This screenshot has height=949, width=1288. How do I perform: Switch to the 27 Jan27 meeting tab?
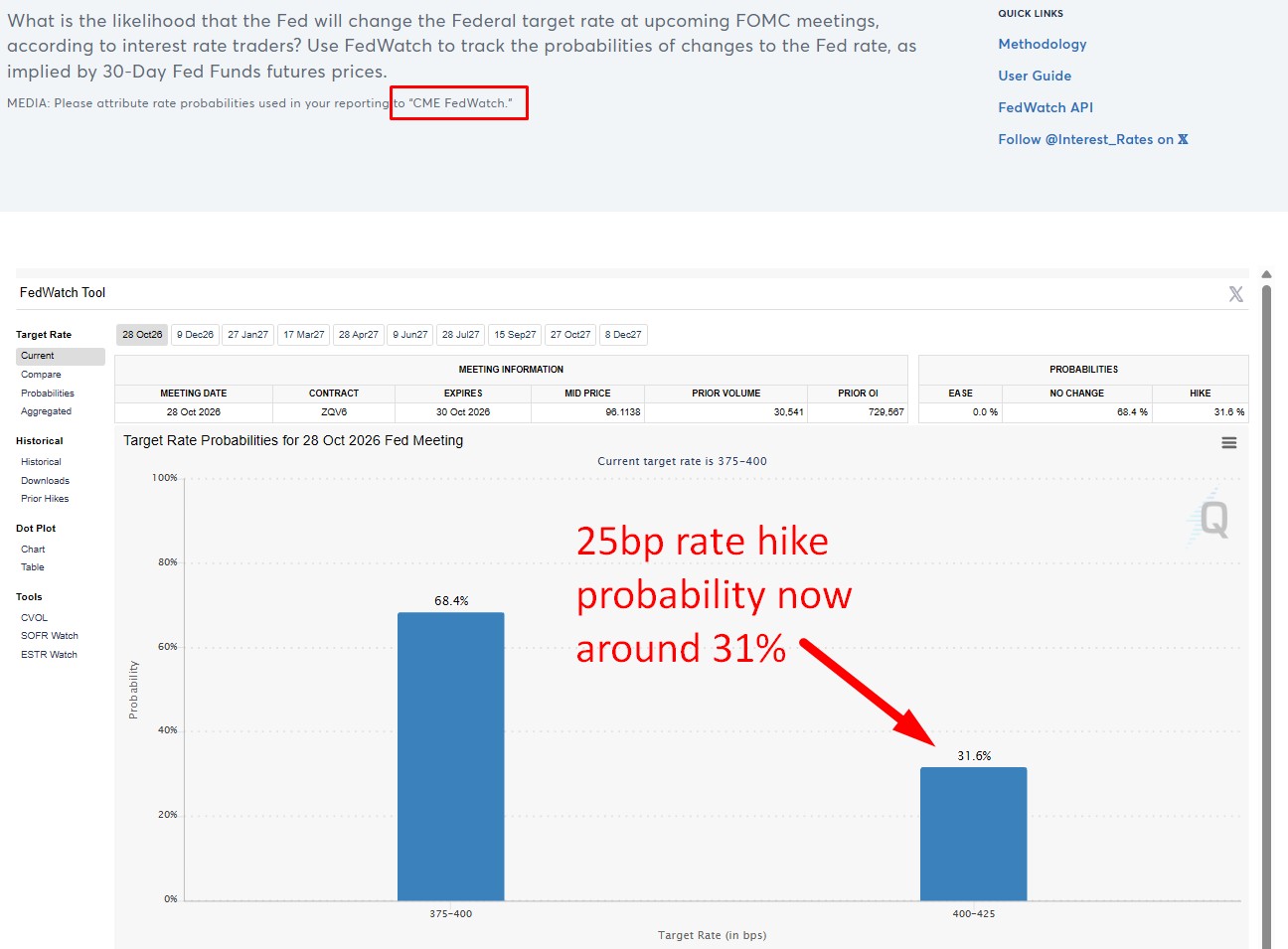pos(247,335)
